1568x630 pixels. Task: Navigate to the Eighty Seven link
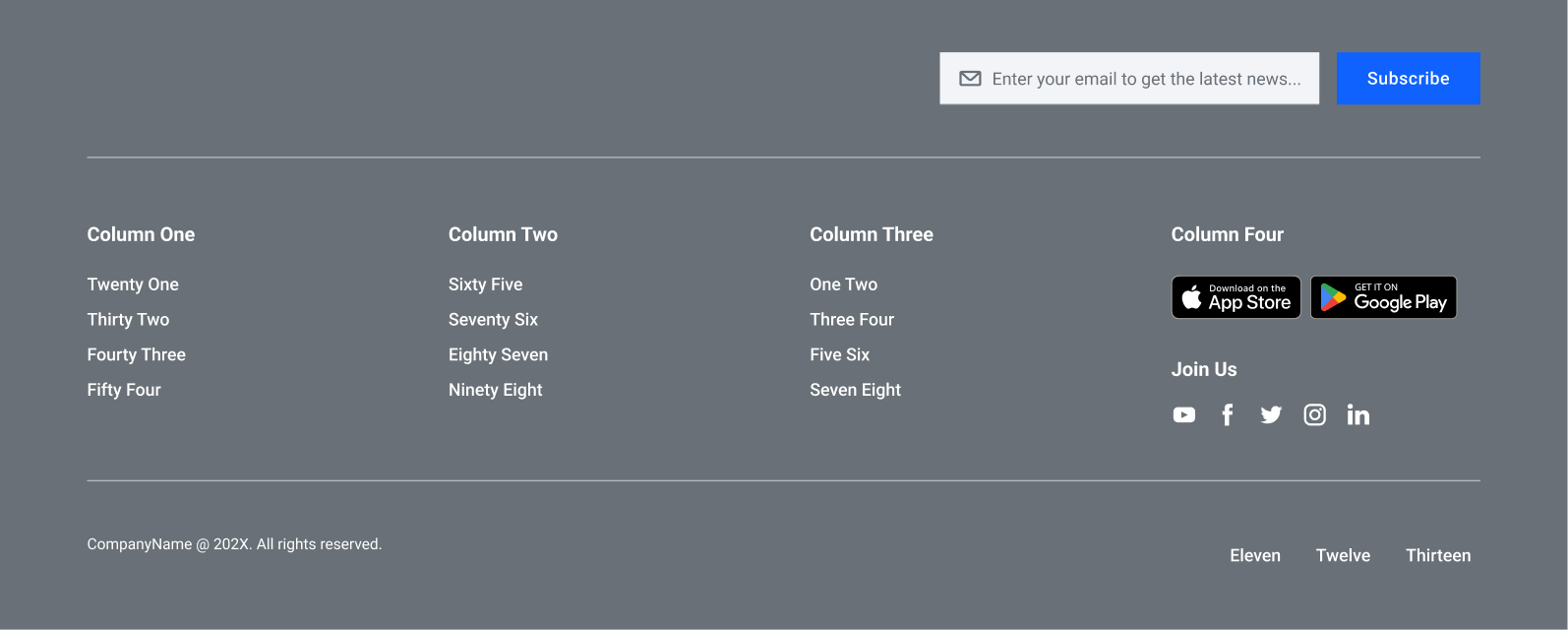498,354
